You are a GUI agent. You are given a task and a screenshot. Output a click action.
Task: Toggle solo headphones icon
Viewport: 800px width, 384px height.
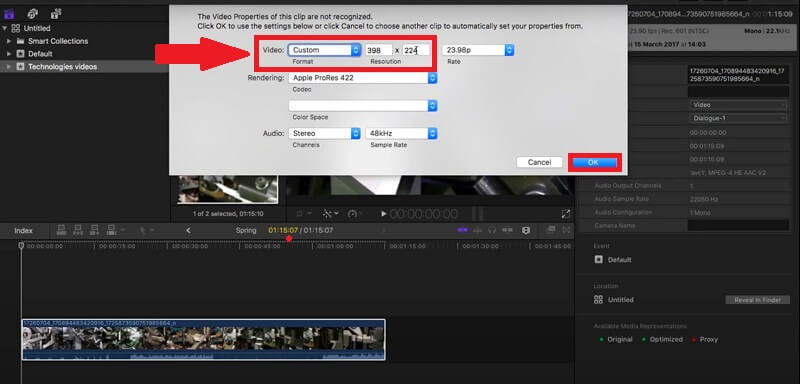[x=492, y=231]
